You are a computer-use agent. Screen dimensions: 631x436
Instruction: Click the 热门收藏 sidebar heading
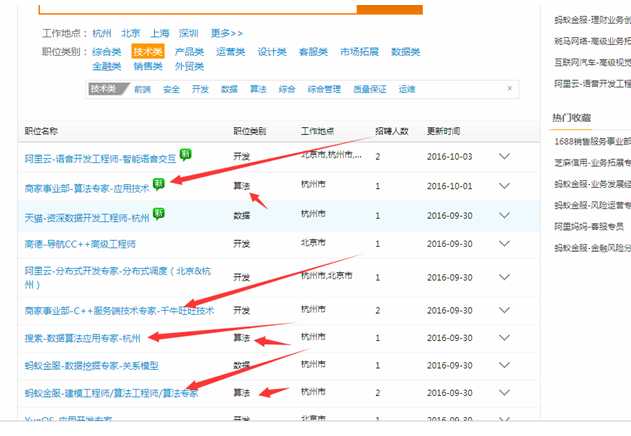coord(571,118)
